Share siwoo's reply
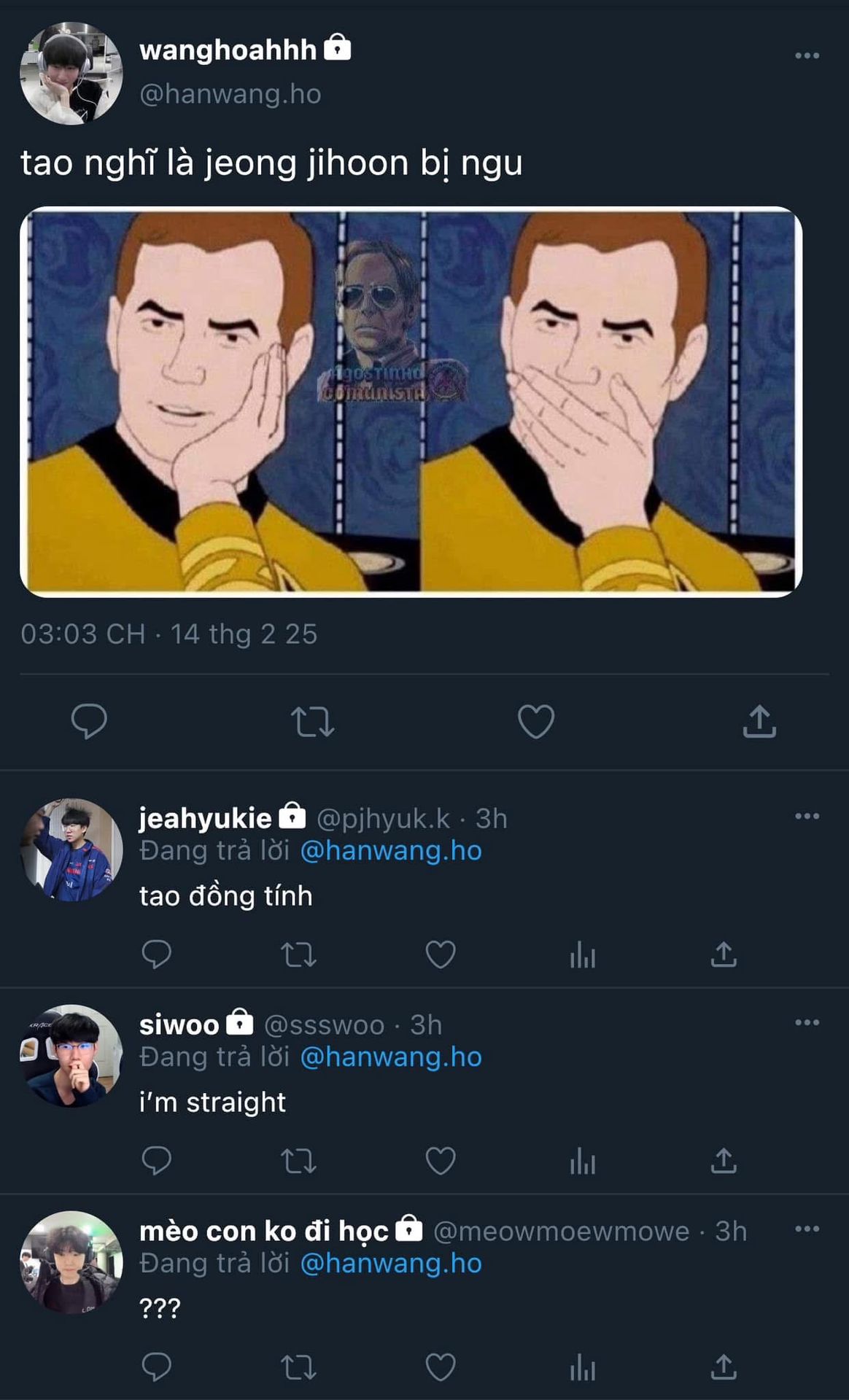Viewport: 849px width, 1400px height. pos(724,1160)
